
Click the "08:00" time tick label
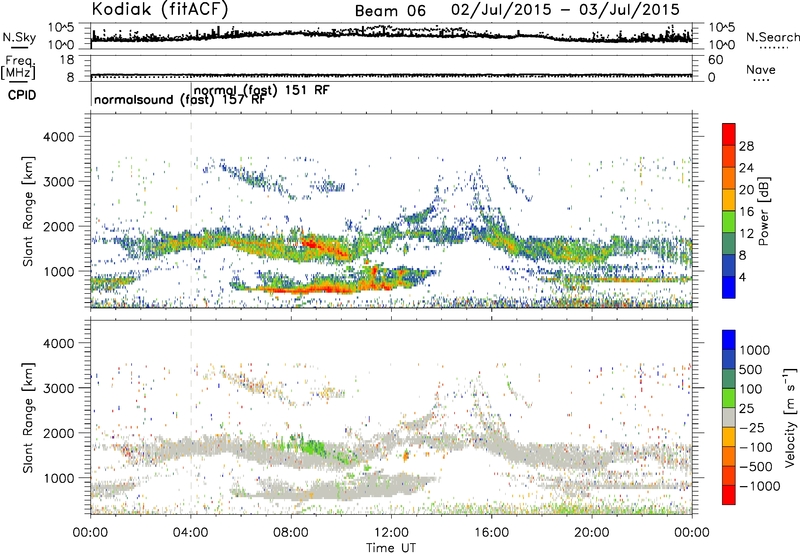(x=291, y=533)
